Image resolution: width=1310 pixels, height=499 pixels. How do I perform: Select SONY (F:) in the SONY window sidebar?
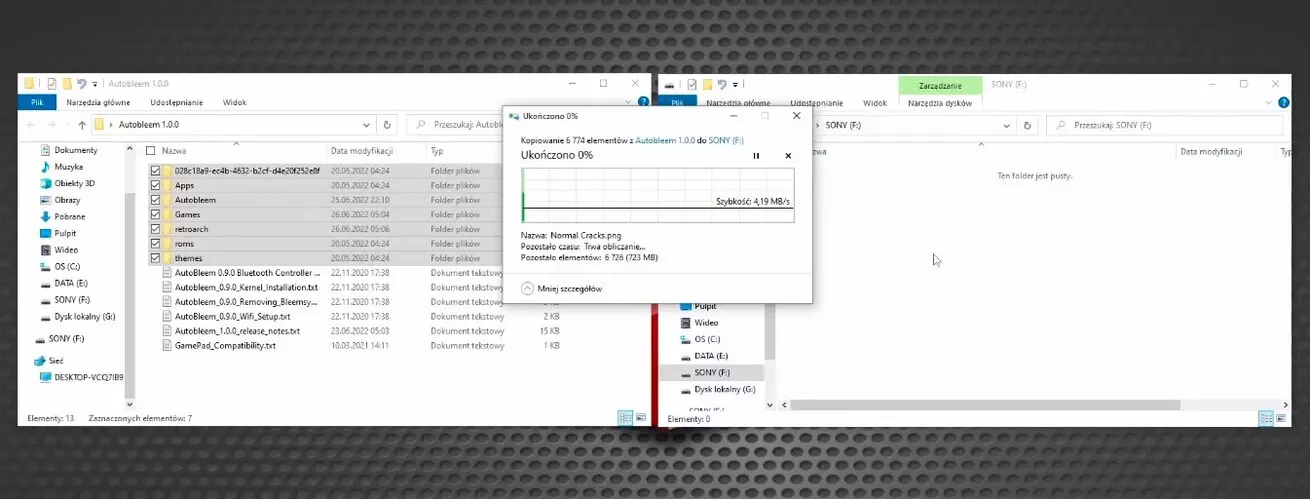pyautogui.click(x=714, y=372)
